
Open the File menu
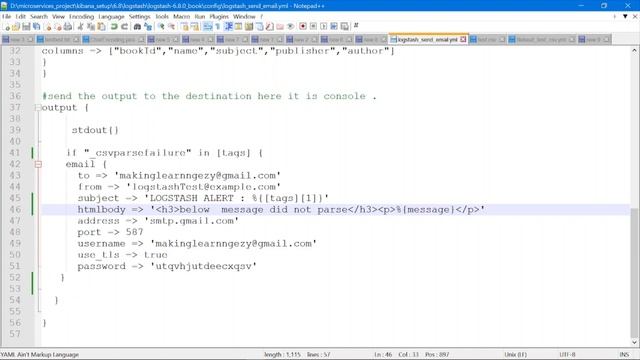click(x=7, y=16)
